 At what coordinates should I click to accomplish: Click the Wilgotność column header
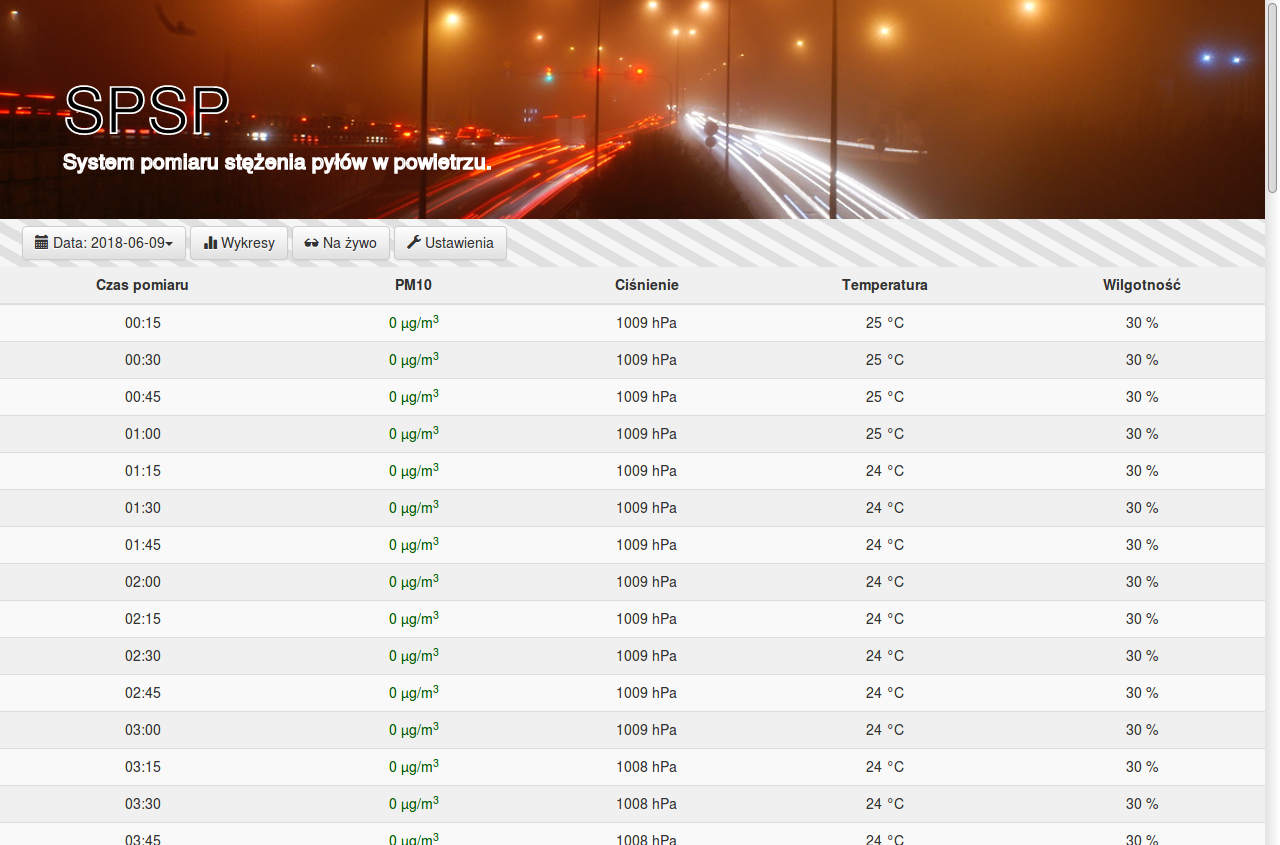coord(1141,285)
